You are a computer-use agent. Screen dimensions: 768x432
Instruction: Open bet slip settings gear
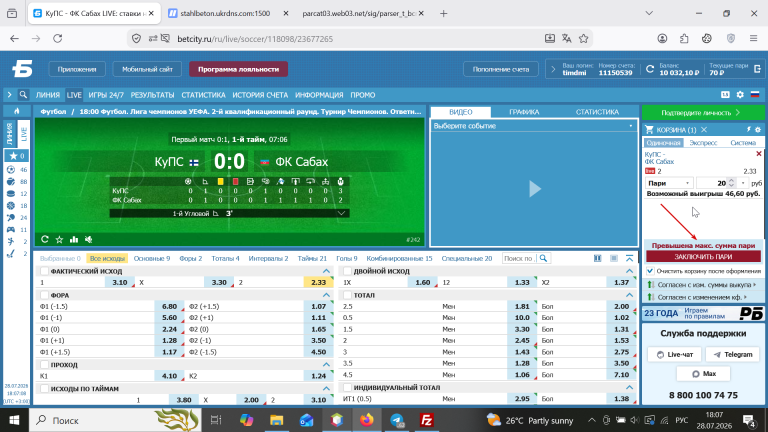click(758, 130)
